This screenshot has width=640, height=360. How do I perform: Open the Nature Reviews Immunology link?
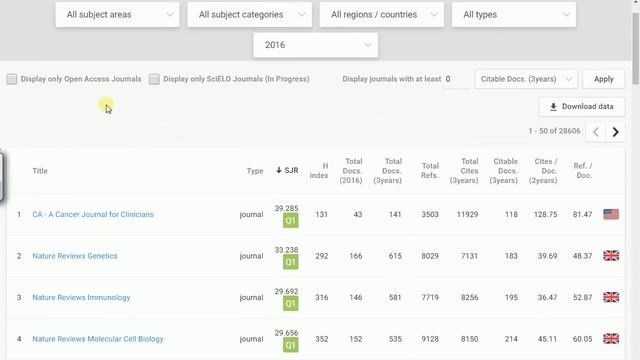81,298
